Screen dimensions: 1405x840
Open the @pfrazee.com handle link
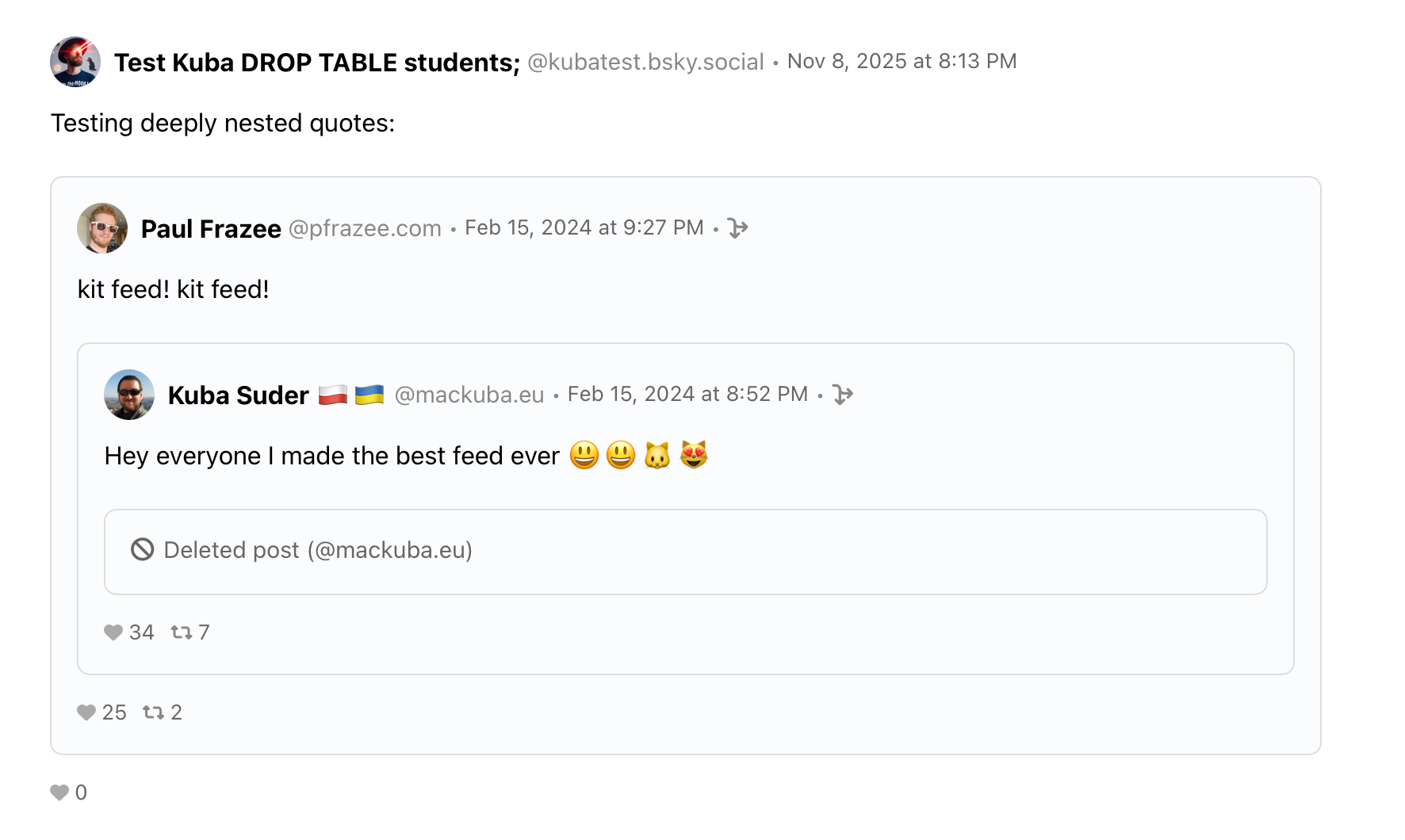(x=365, y=228)
